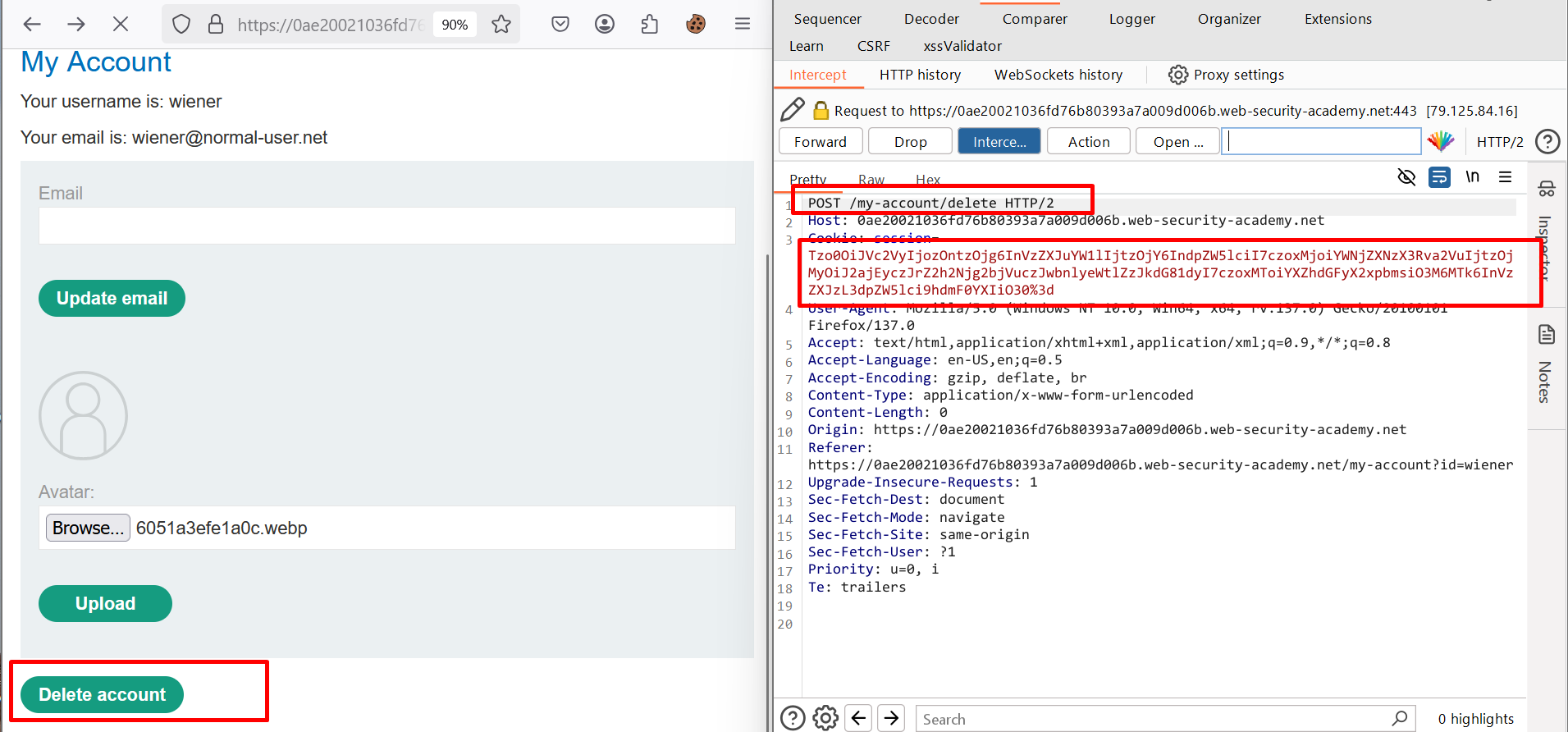Click the colorful highlight color picker icon

click(x=1441, y=141)
